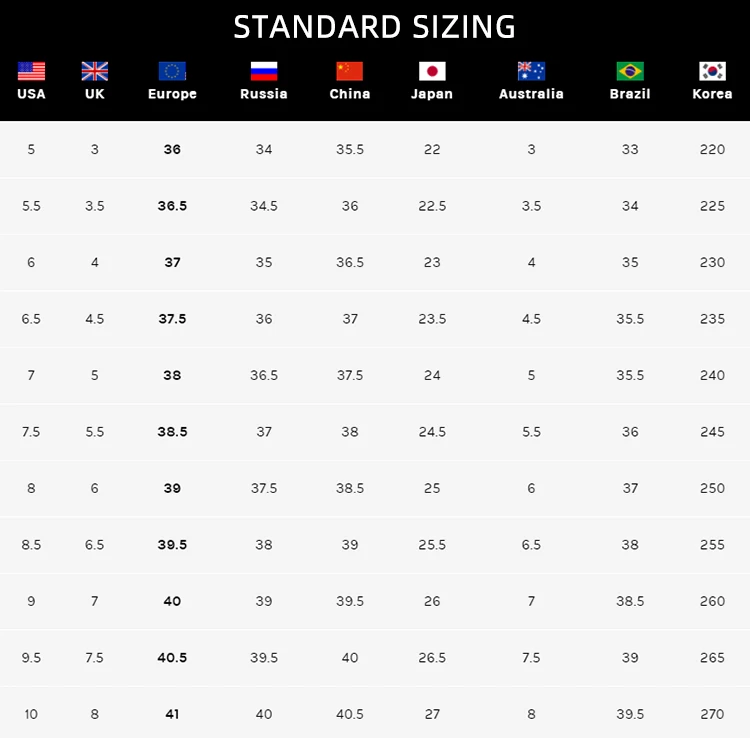Select the Europe column header label
This screenshot has height=738, width=750.
[x=172, y=94]
